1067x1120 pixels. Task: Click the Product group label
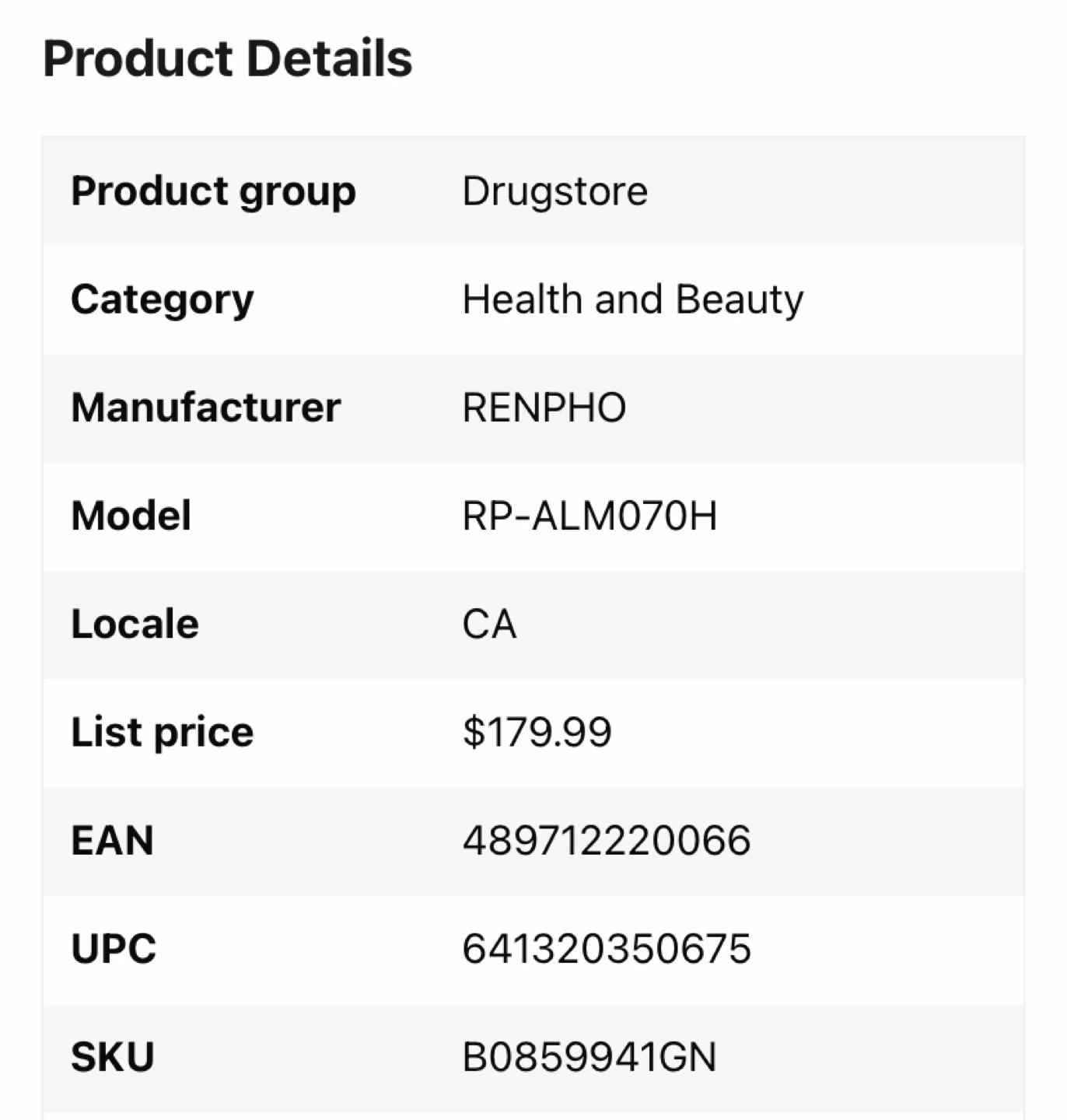(x=213, y=191)
